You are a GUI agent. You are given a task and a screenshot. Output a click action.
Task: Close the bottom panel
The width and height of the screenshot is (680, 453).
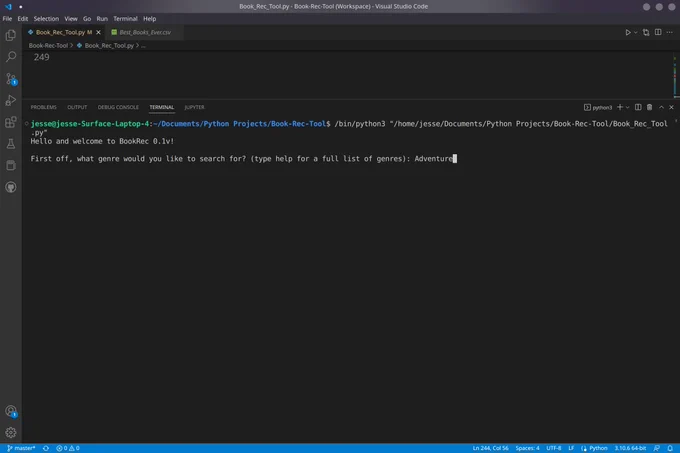click(x=671, y=108)
